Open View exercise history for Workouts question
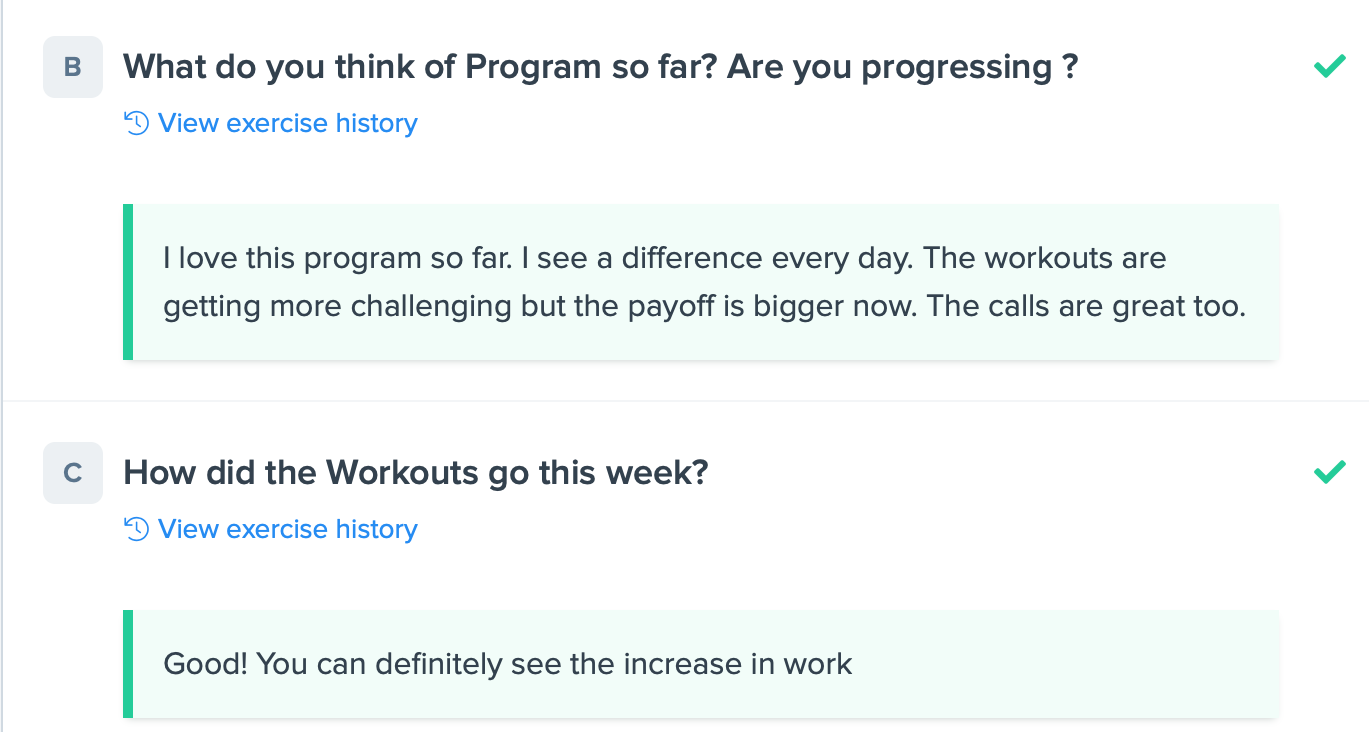Image resolution: width=1369 pixels, height=732 pixels. click(x=287, y=529)
